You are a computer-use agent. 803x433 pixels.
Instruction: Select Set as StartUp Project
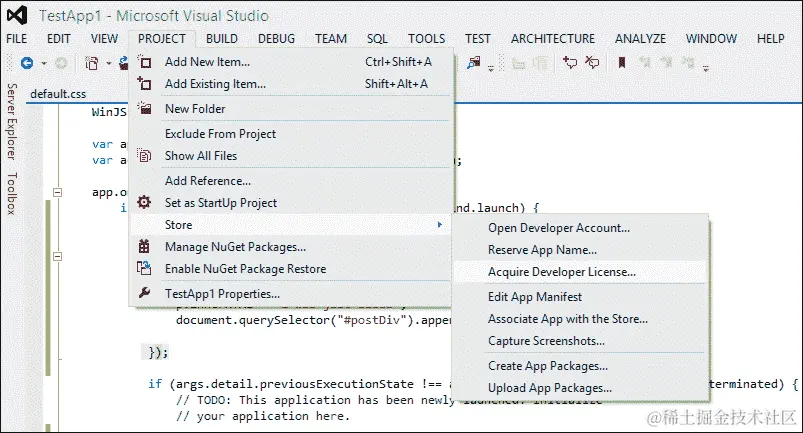(x=290, y=203)
